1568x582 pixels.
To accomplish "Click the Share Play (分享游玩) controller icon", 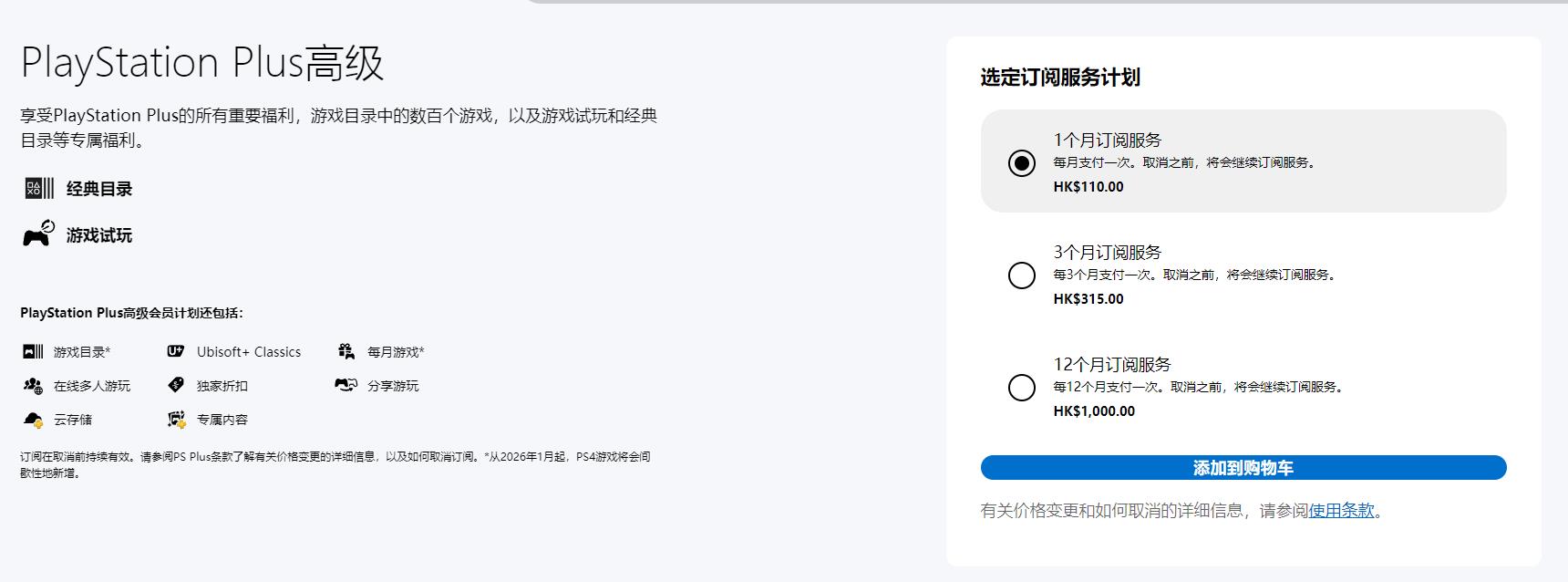I will pos(346,385).
